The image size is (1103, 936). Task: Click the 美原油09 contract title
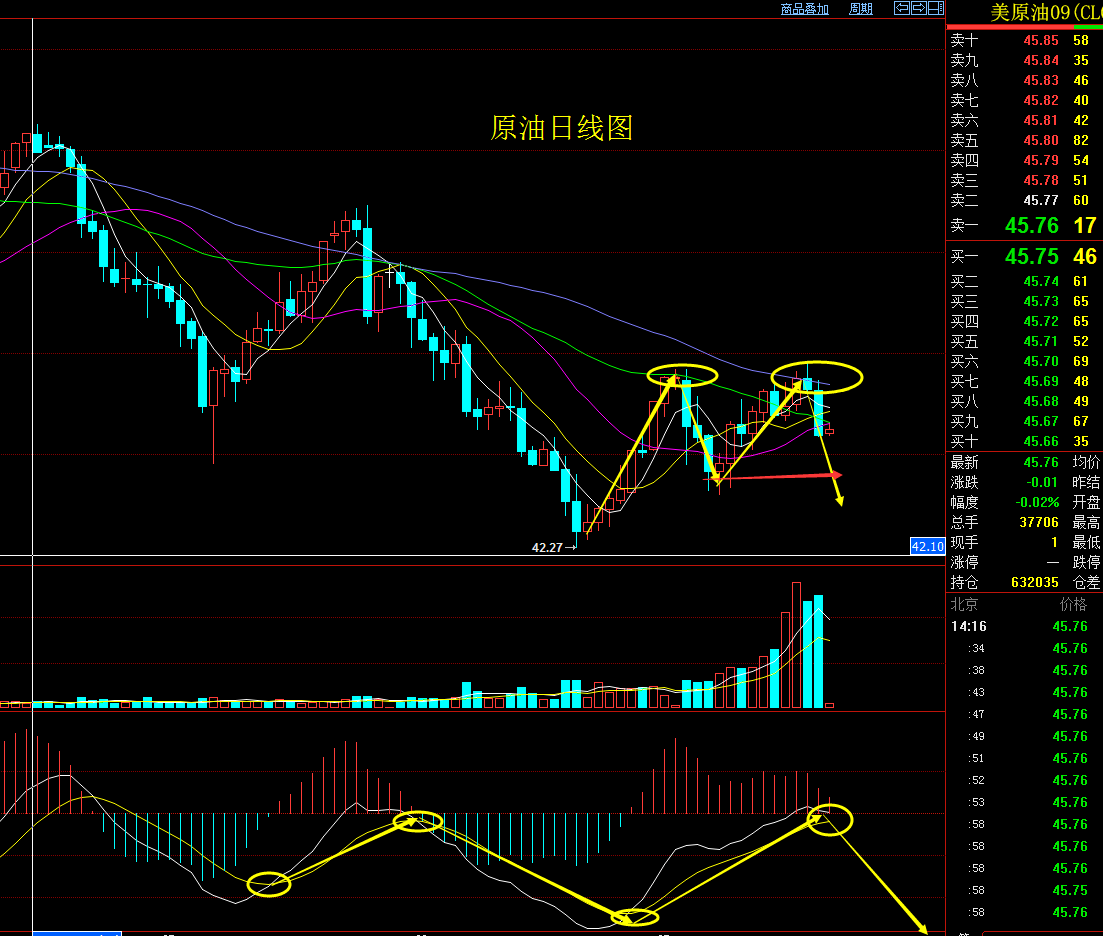pos(1045,12)
